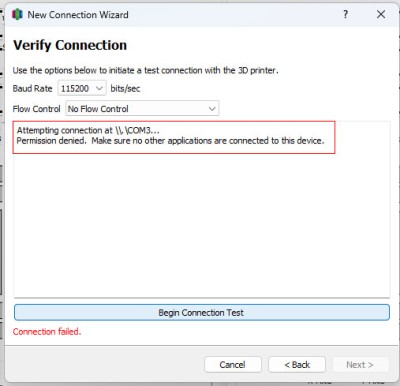Click the Attempting connection at COM3 line
Viewport: 400px width, 386px height.
88,130
